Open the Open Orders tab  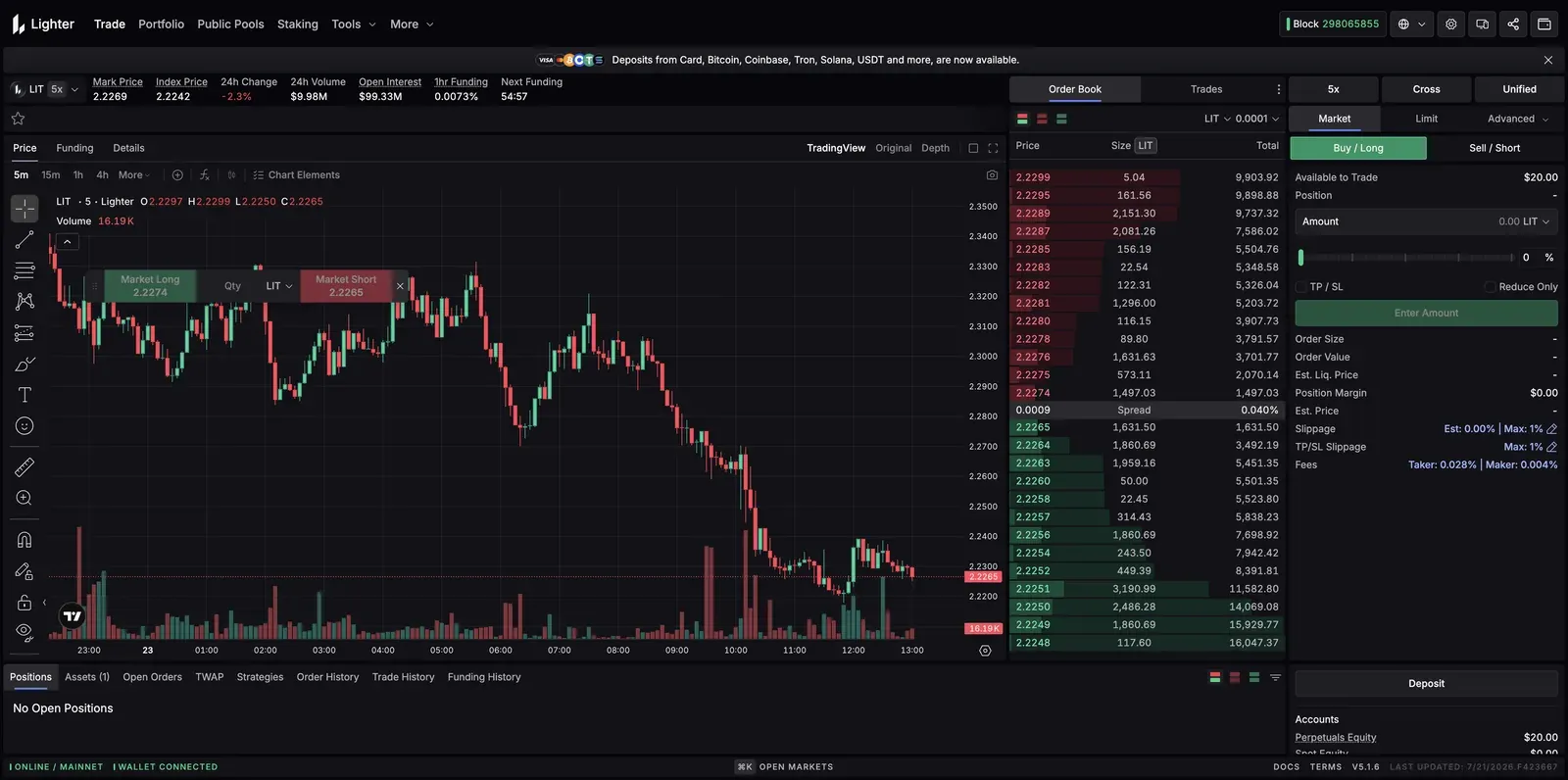(152, 677)
